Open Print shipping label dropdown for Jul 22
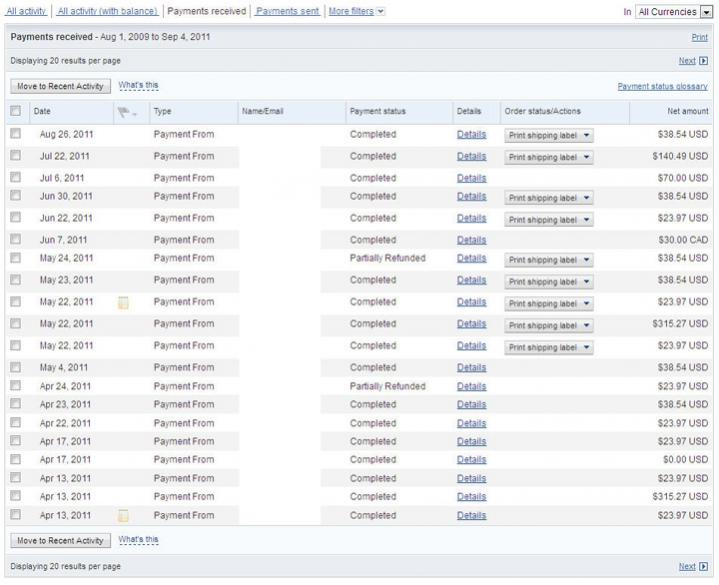719x585 pixels. tap(586, 158)
